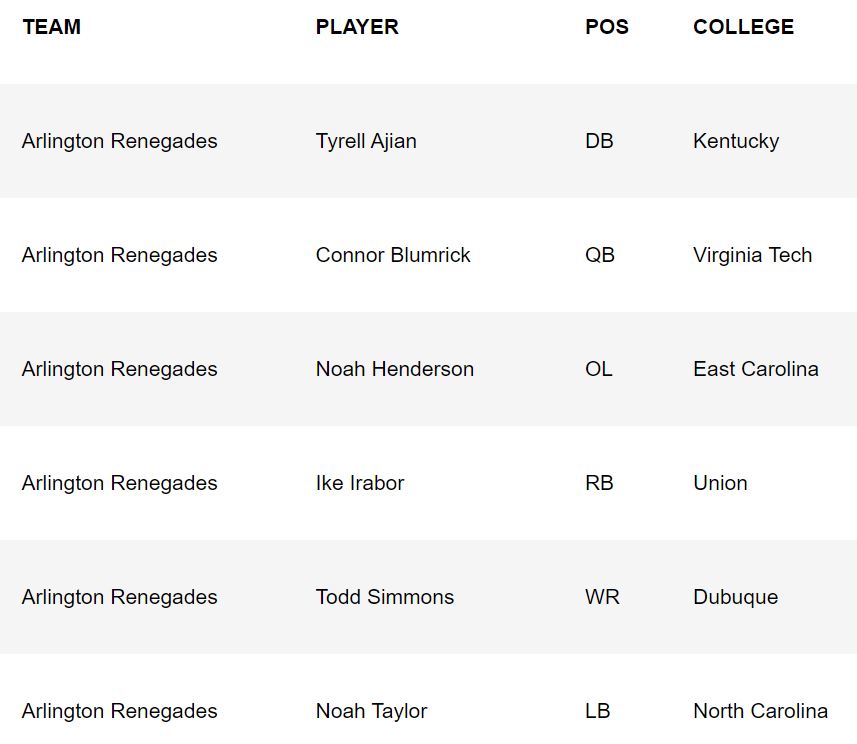Image resolution: width=857 pixels, height=744 pixels.
Task: Click on Ike Irabor's name
Action: pos(360,483)
